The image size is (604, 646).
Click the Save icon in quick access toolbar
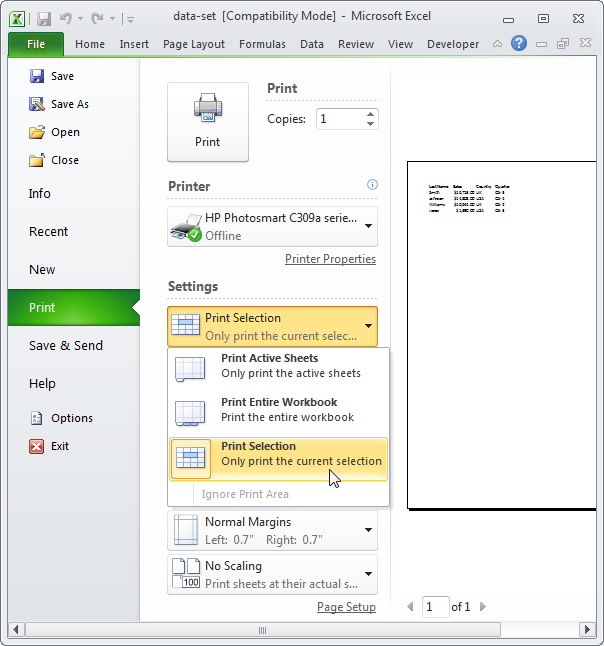pos(44,19)
